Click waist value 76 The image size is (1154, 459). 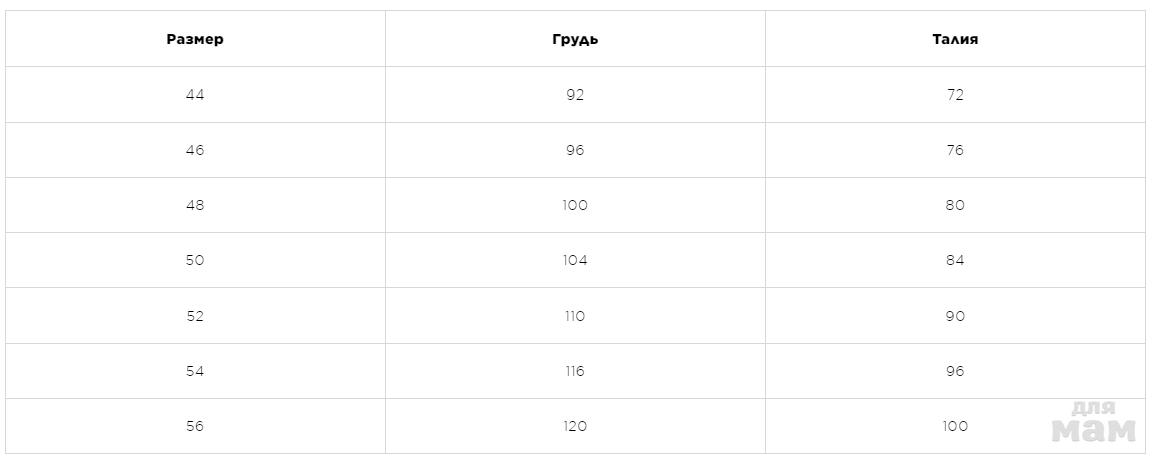[955, 150]
